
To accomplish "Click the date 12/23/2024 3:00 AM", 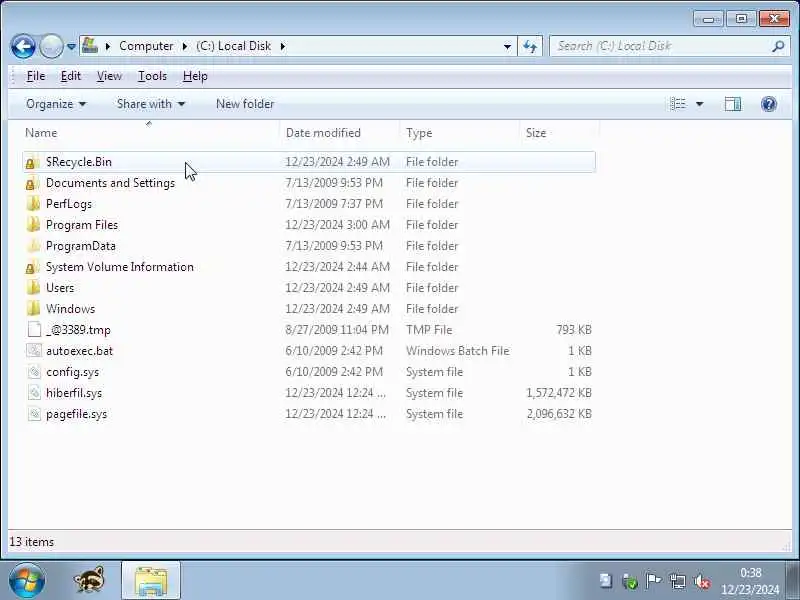I will click(x=337, y=225).
